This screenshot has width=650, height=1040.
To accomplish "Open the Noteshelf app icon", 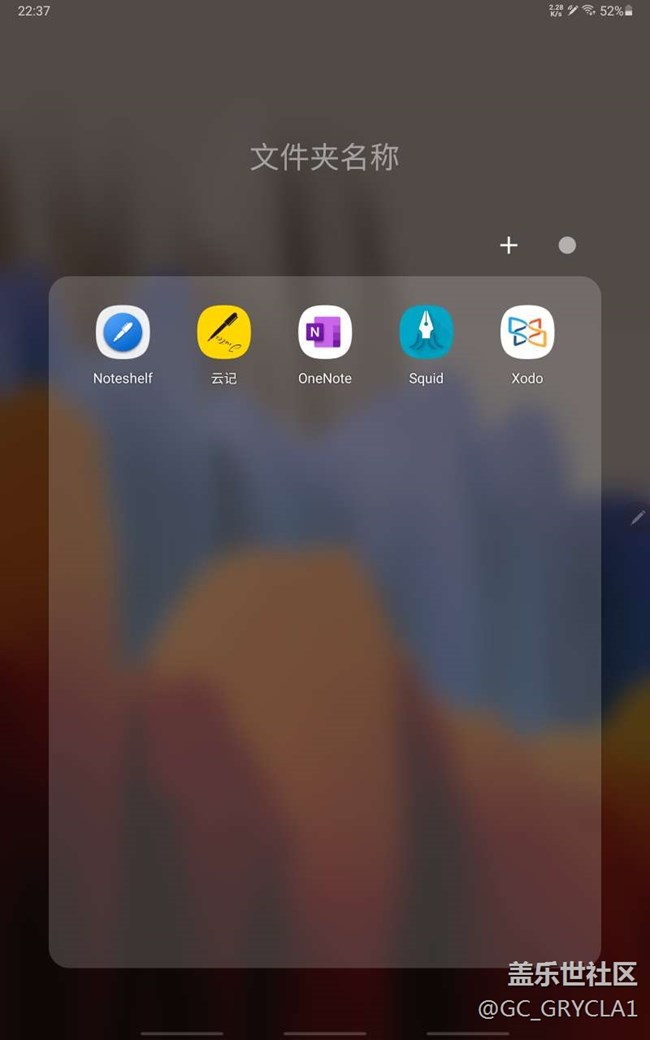I will 123,332.
